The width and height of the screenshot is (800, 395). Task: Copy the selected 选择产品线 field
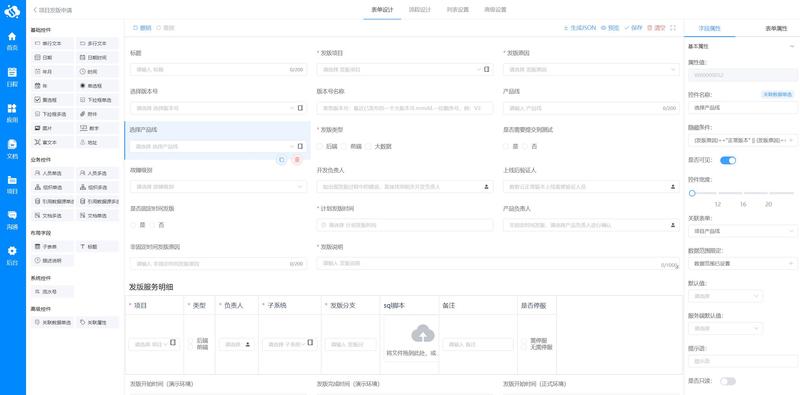tap(281, 160)
